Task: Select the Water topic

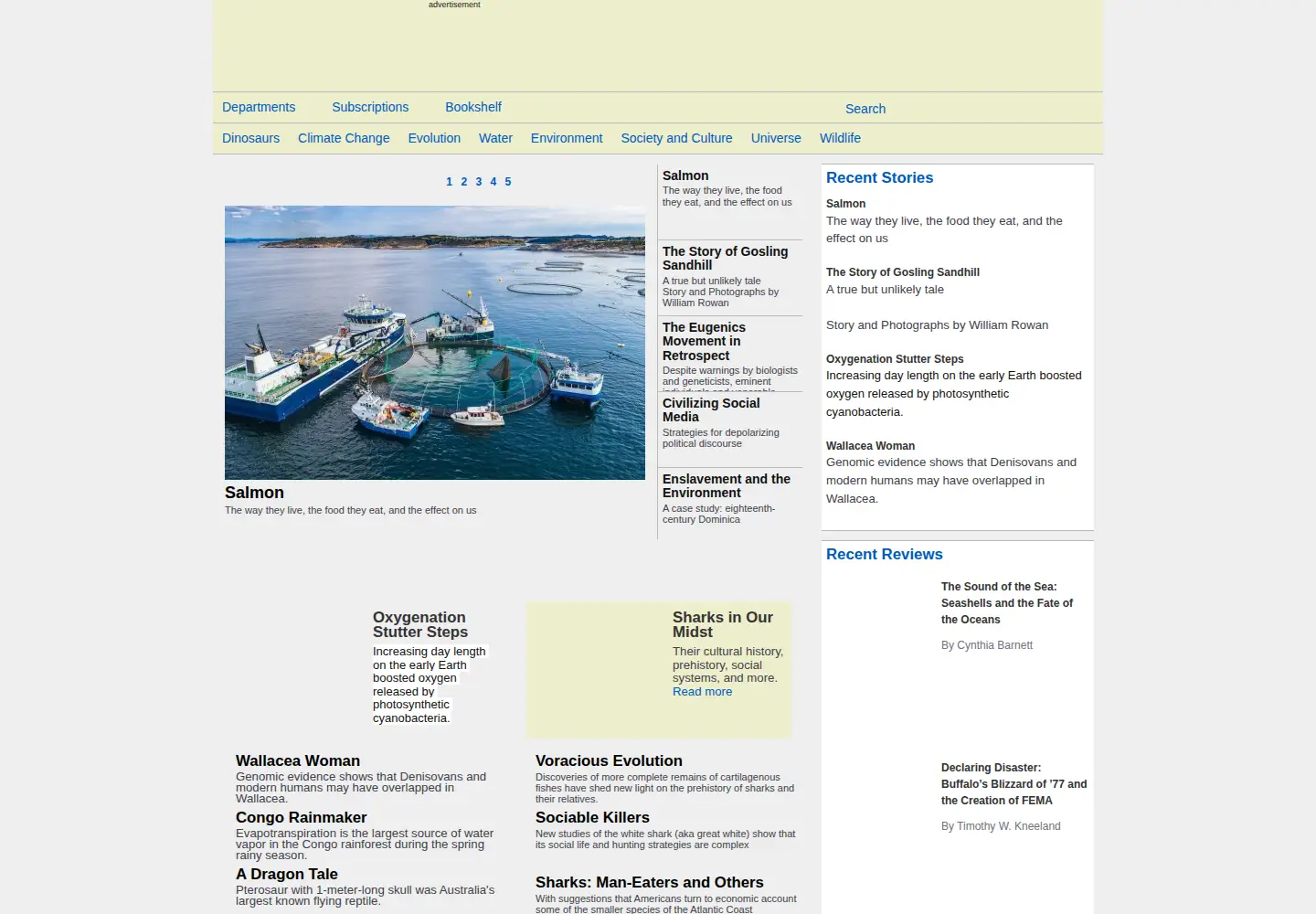Action: click(x=495, y=138)
